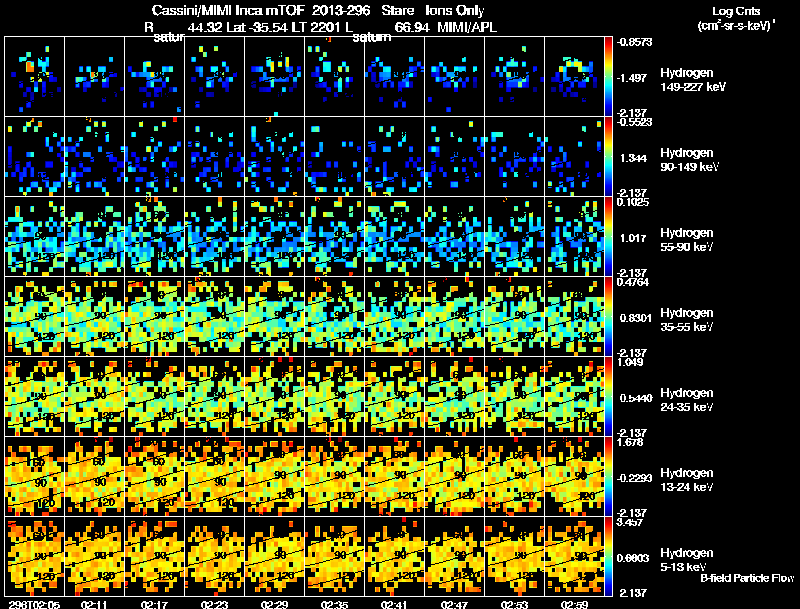Select the 90-149 keV image panel at 02:29
Viewport: 800px width, 609px height.
coord(274,157)
